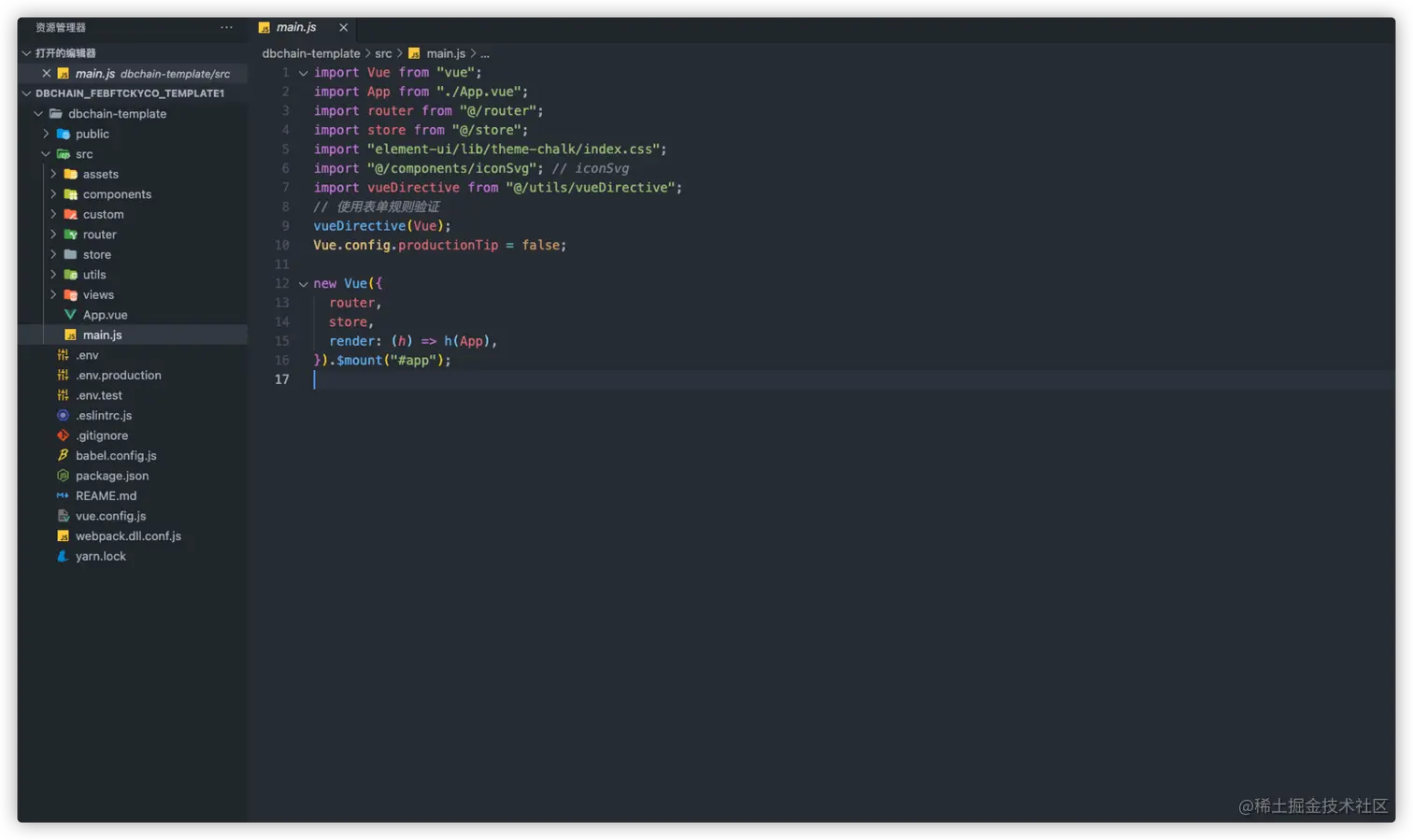Image resolution: width=1413 pixels, height=840 pixels.
Task: Click the Babel icon beside babel.config.js
Action: (x=63, y=455)
